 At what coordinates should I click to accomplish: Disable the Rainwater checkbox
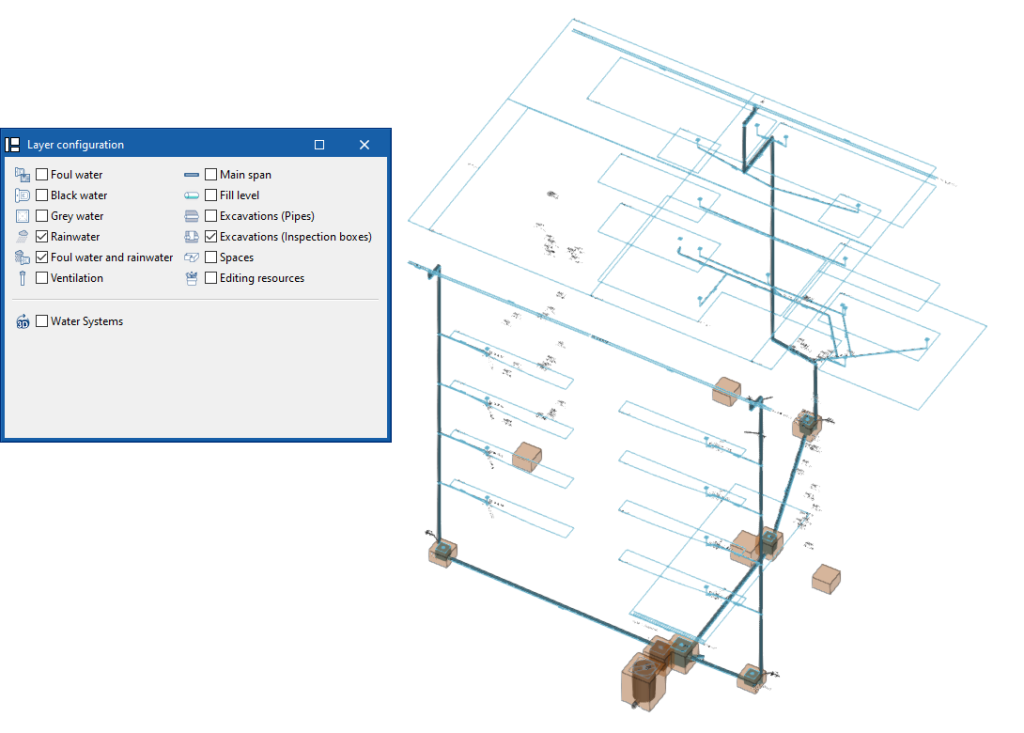point(41,236)
